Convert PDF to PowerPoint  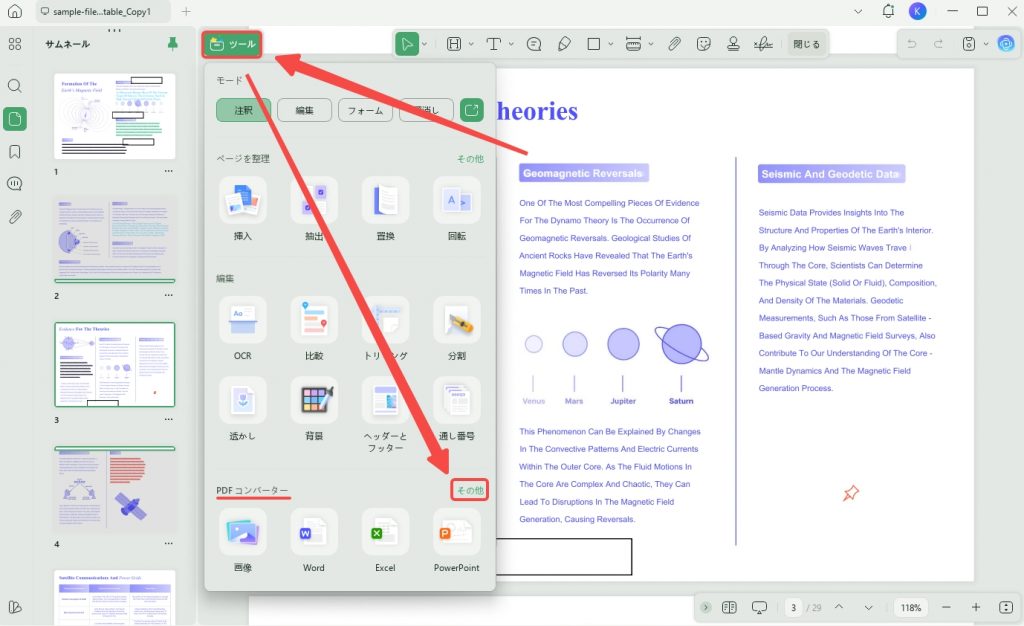[456, 541]
